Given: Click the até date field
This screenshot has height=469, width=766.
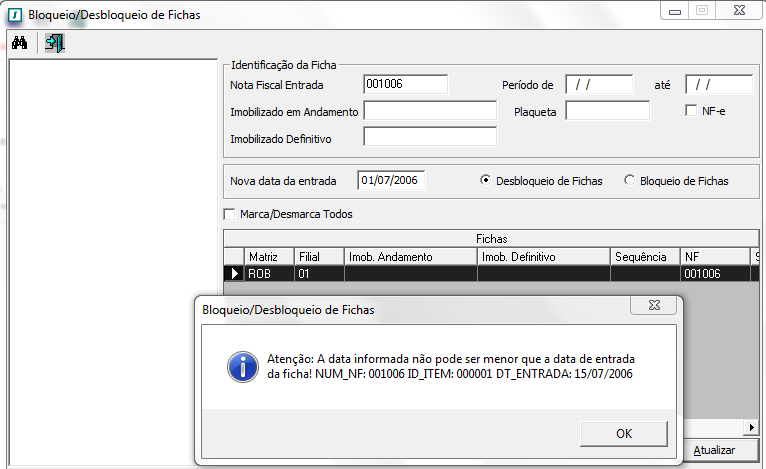Looking at the screenshot, I should click(719, 84).
